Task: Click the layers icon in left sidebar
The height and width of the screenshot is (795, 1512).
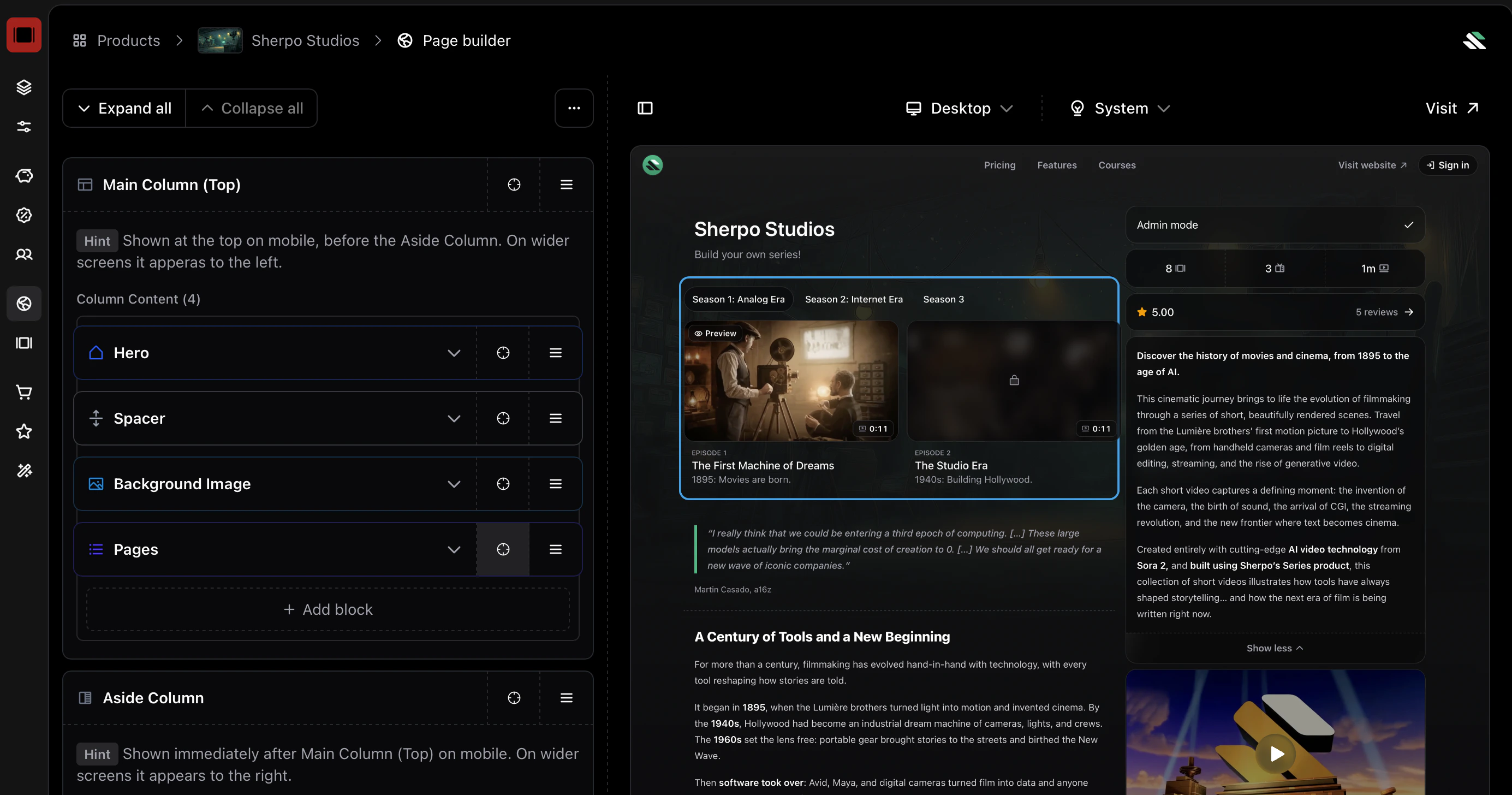Action: pyautogui.click(x=24, y=87)
